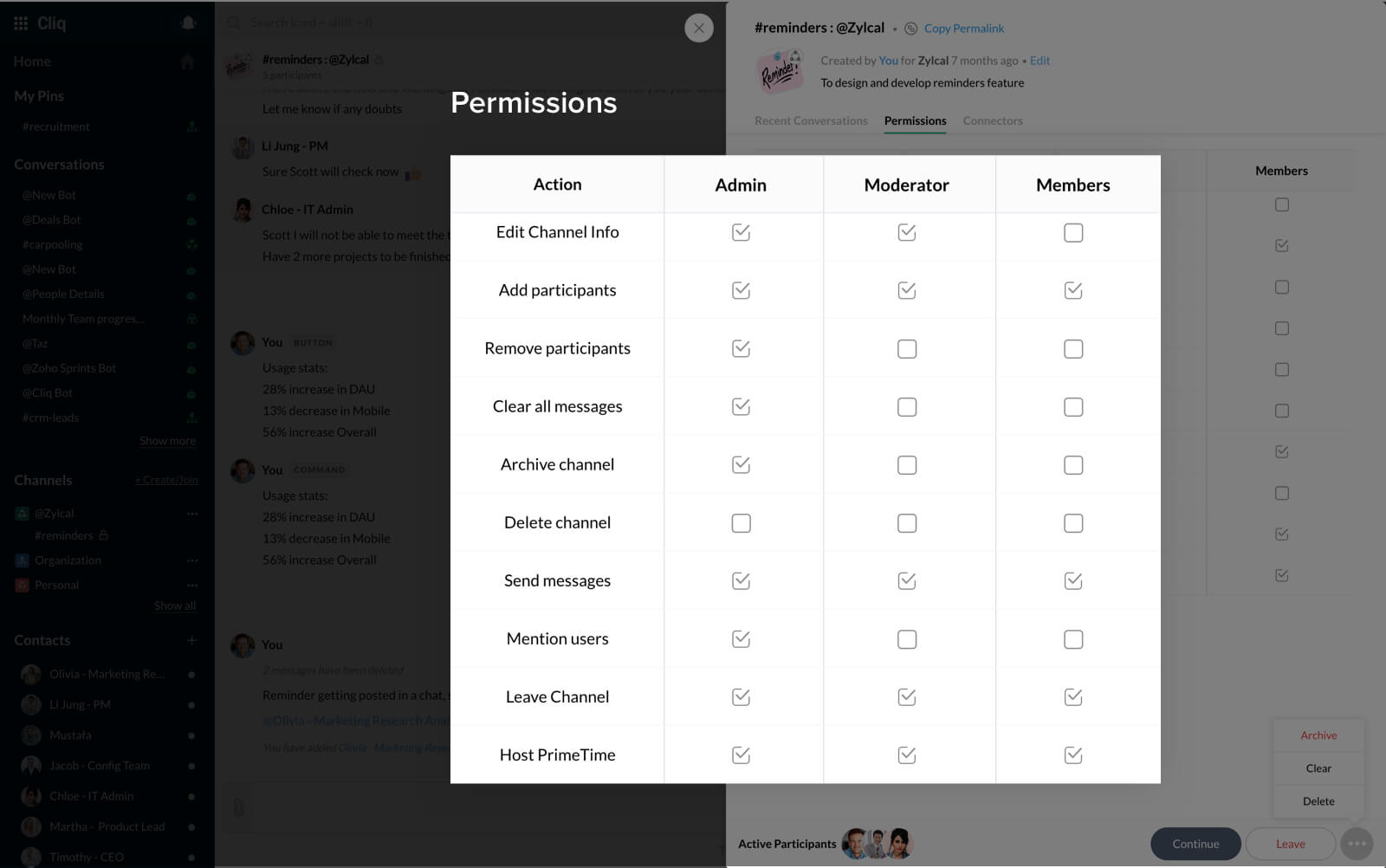
Task: Close the Permissions overlay with the X button
Action: pos(699,28)
